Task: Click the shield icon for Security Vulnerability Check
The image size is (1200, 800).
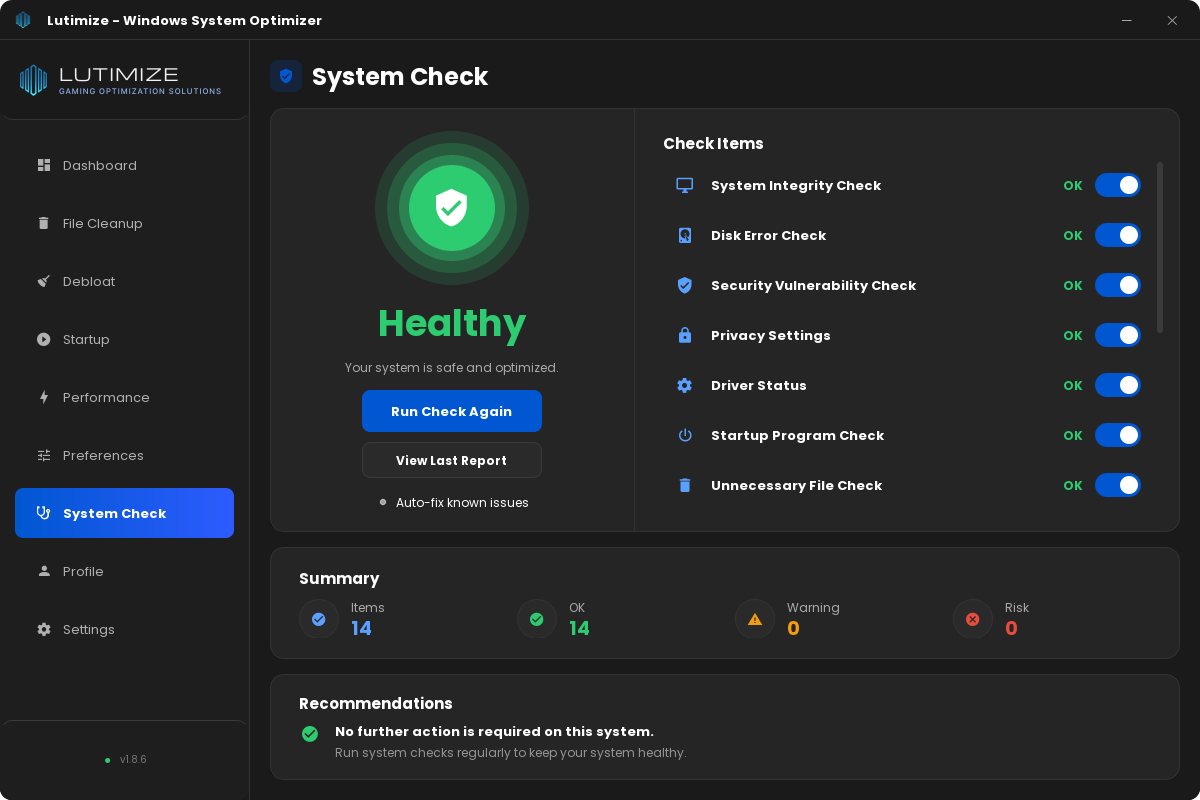Action: point(685,285)
